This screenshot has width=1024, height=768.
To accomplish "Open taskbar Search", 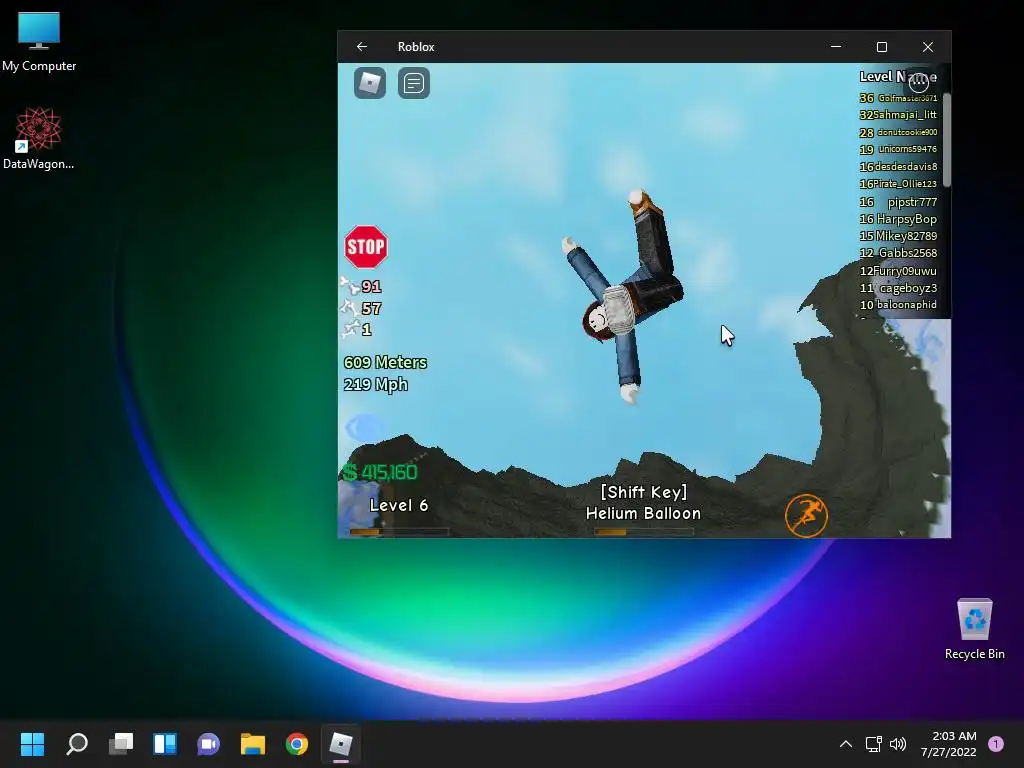I will pyautogui.click(x=76, y=744).
